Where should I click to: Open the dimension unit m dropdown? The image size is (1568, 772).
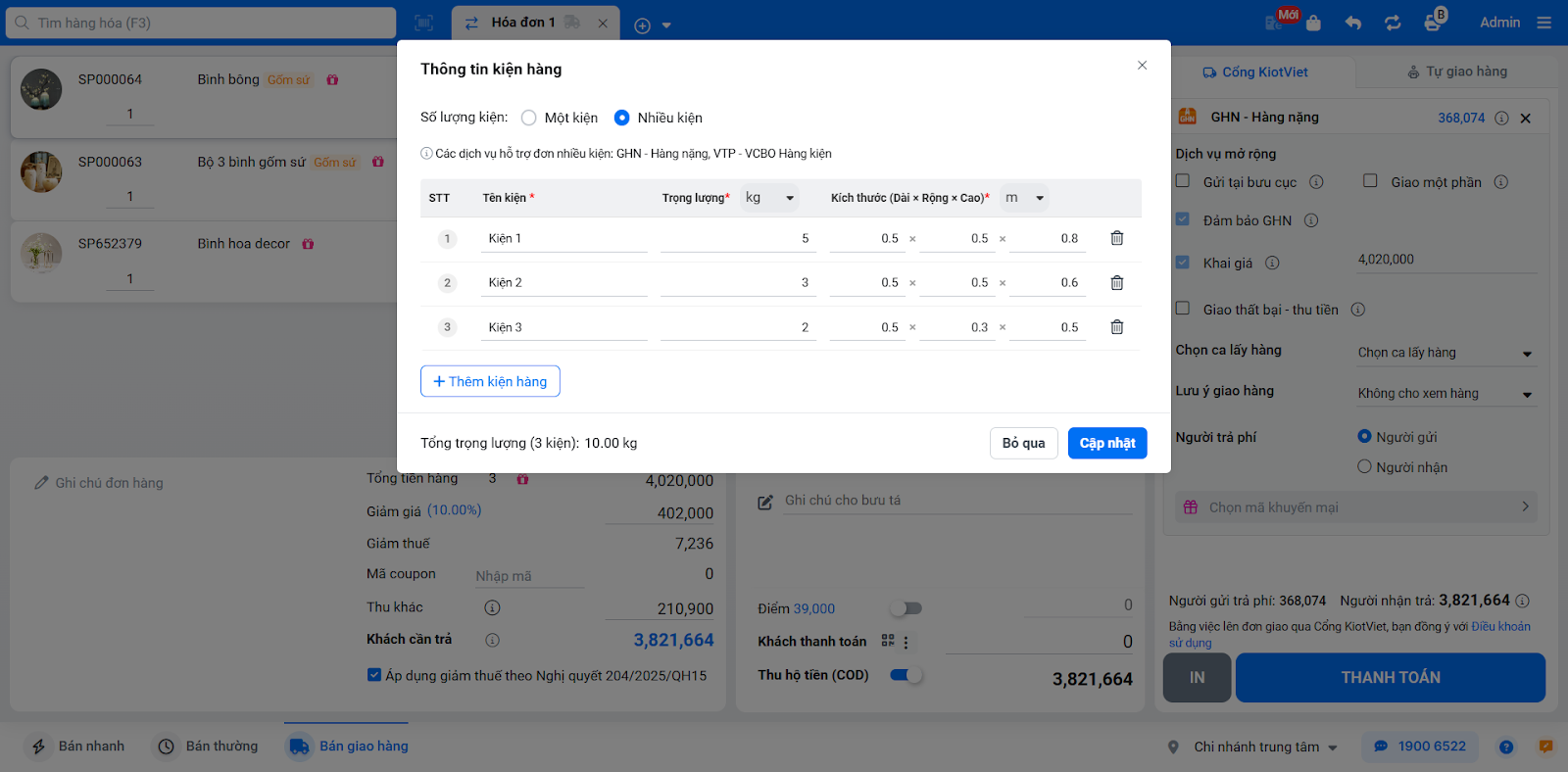point(1024,198)
